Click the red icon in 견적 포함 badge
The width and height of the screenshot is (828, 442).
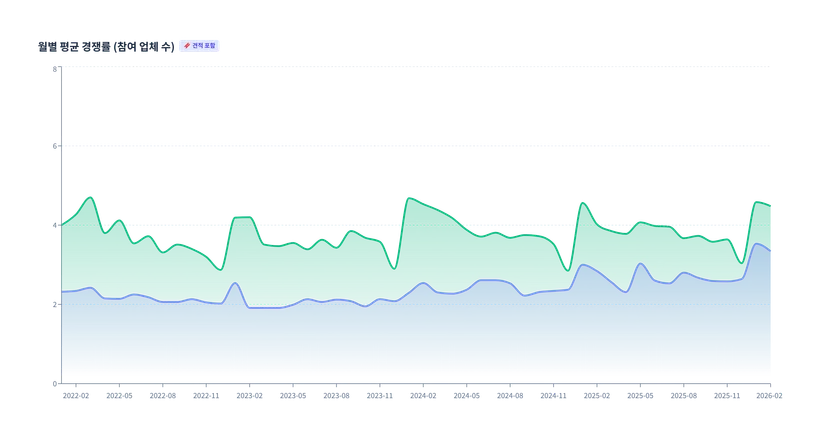186,46
